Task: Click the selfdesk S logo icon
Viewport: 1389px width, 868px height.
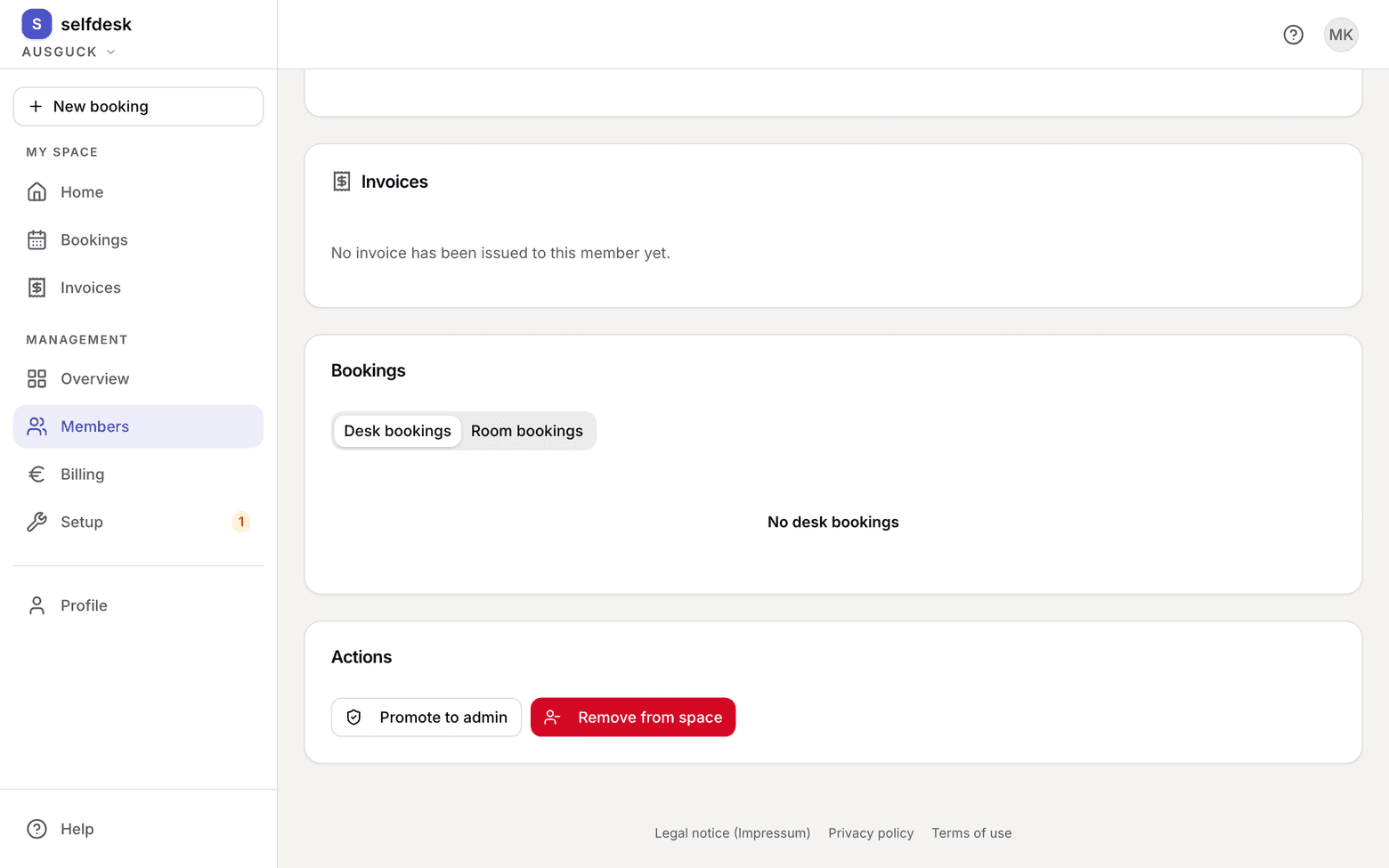Action: click(x=37, y=24)
